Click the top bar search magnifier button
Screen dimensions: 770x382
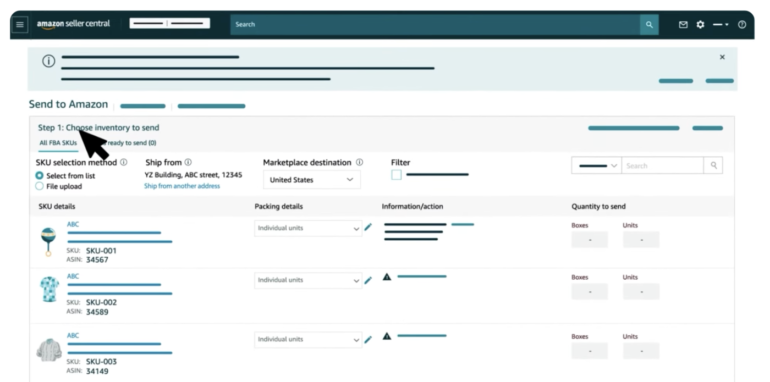click(649, 25)
